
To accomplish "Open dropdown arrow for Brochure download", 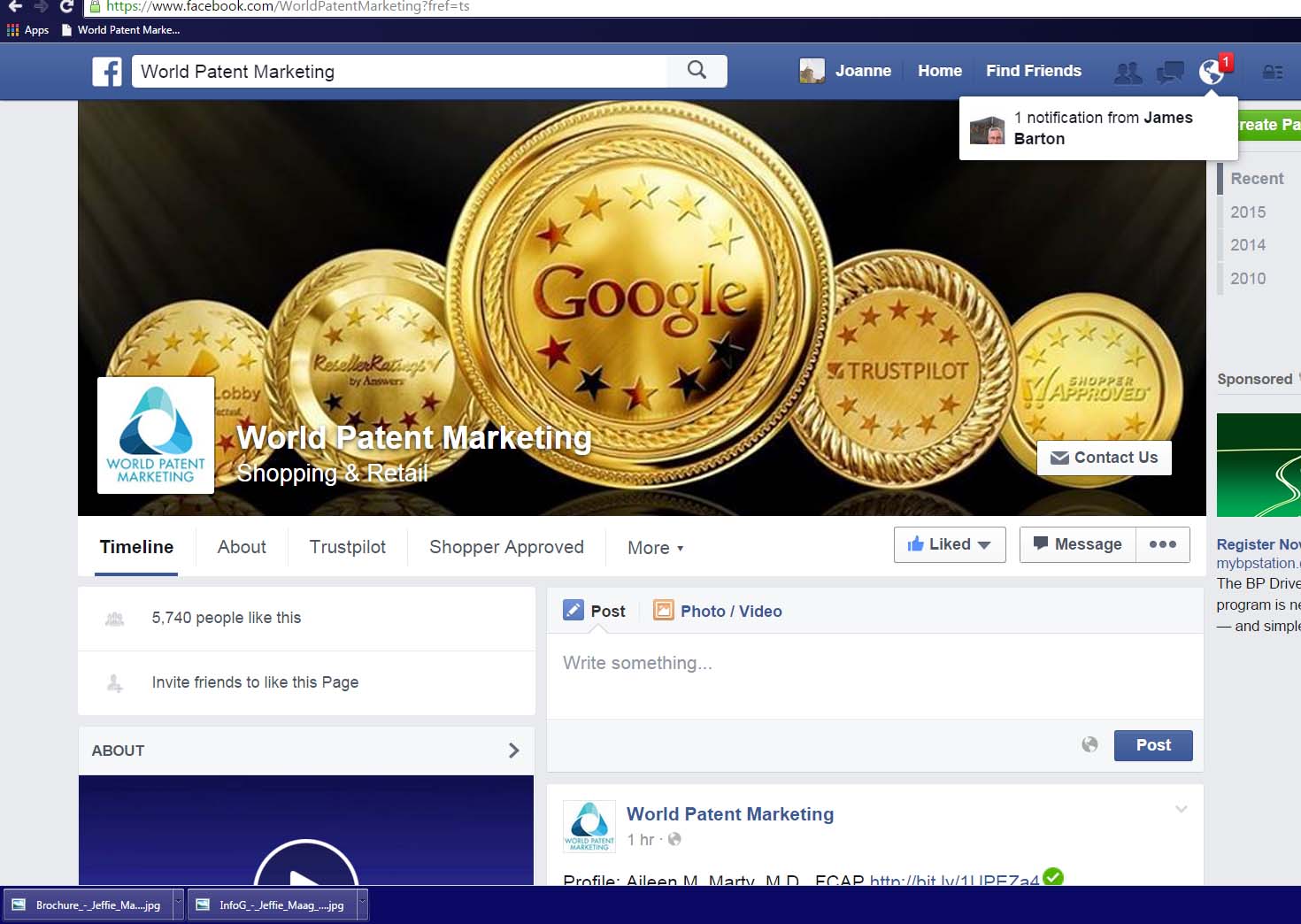I will point(178,905).
